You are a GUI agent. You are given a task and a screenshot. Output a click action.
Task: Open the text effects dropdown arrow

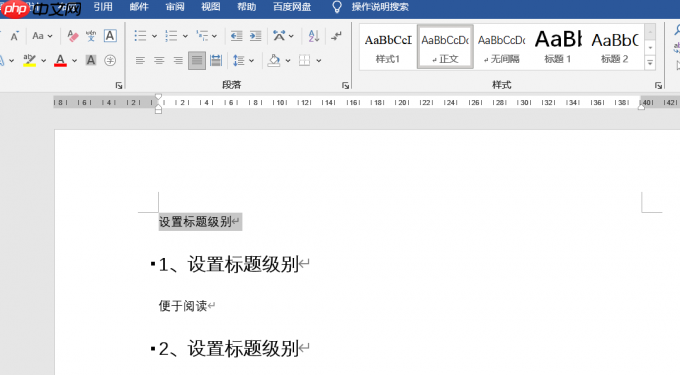[x=12, y=61]
